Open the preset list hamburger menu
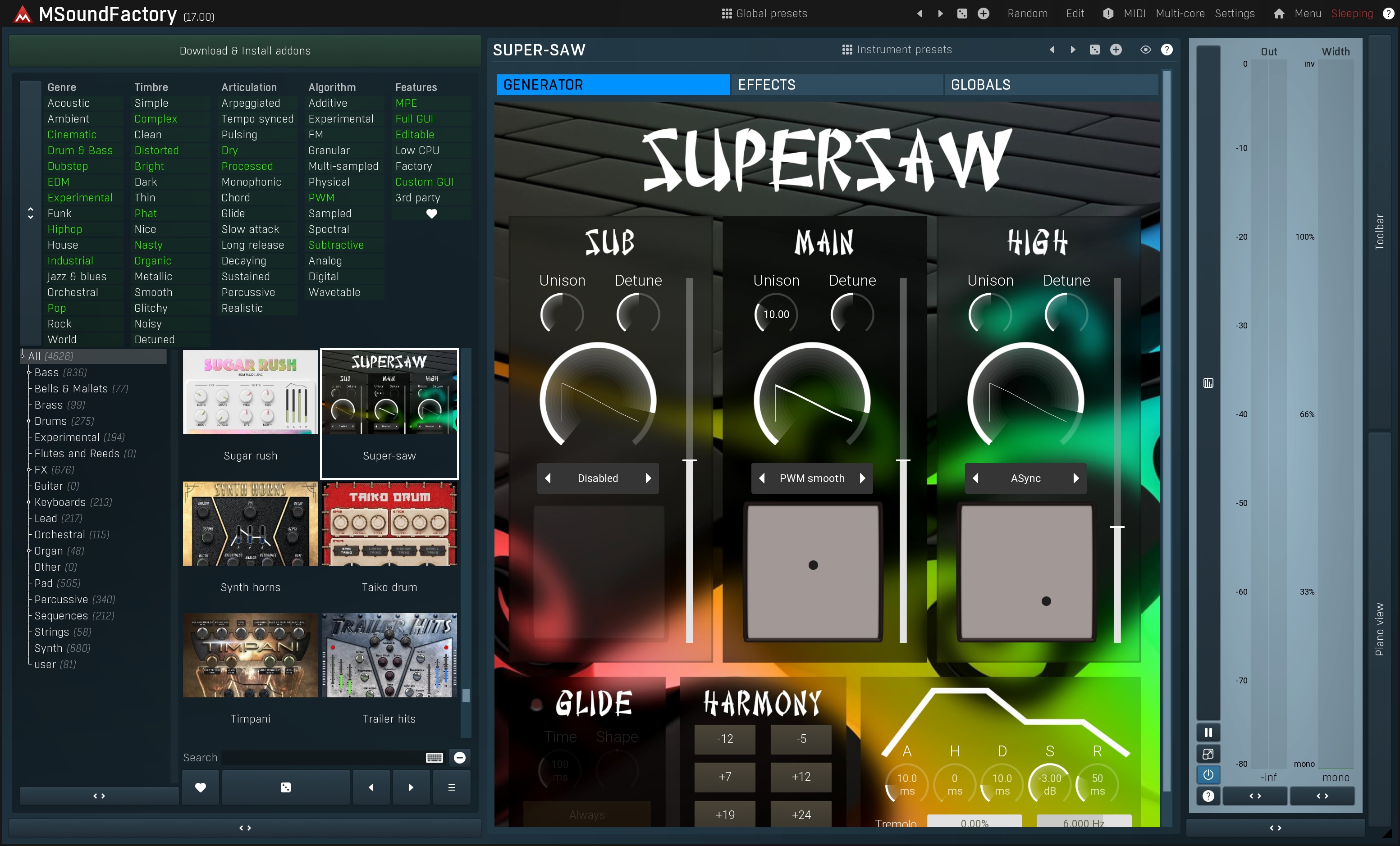The height and width of the screenshot is (846, 1400). pyautogui.click(x=451, y=787)
